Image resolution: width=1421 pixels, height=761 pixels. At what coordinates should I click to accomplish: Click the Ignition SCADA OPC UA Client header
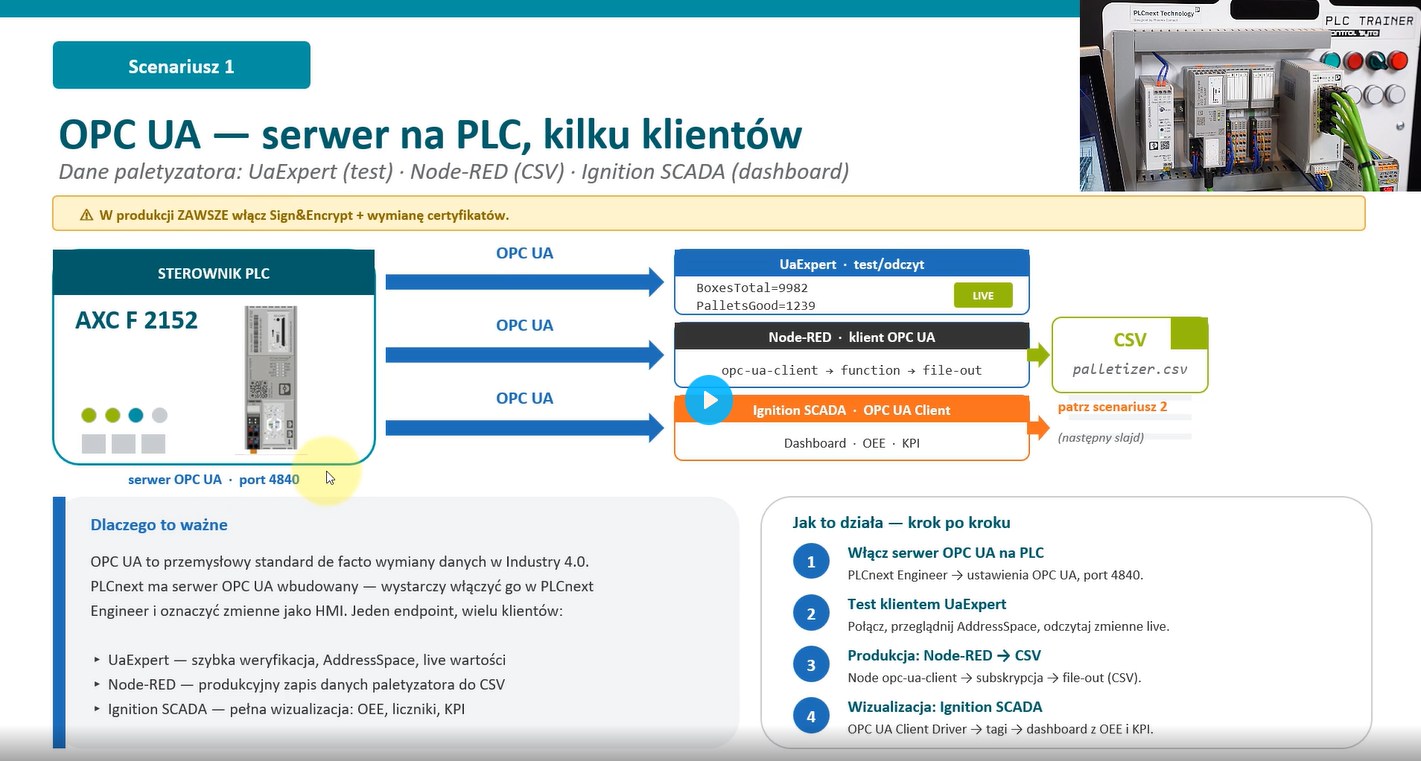(x=852, y=410)
